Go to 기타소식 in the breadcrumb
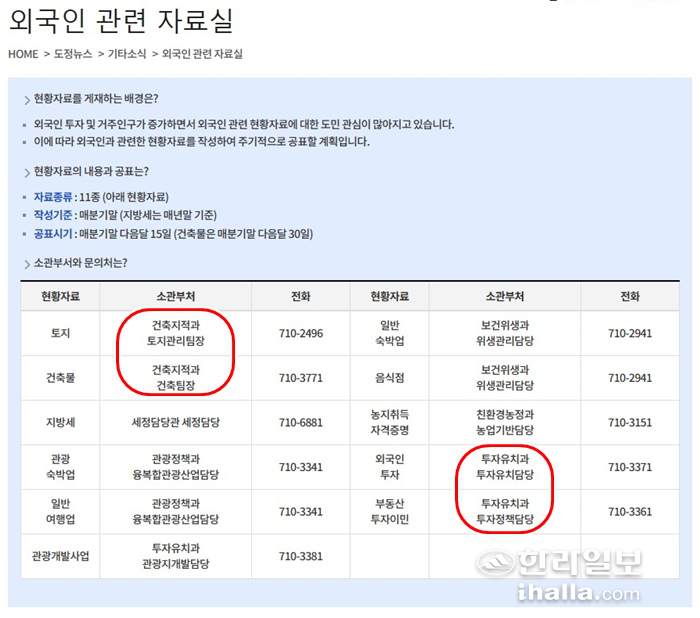This screenshot has width=700, height=618. point(127,54)
